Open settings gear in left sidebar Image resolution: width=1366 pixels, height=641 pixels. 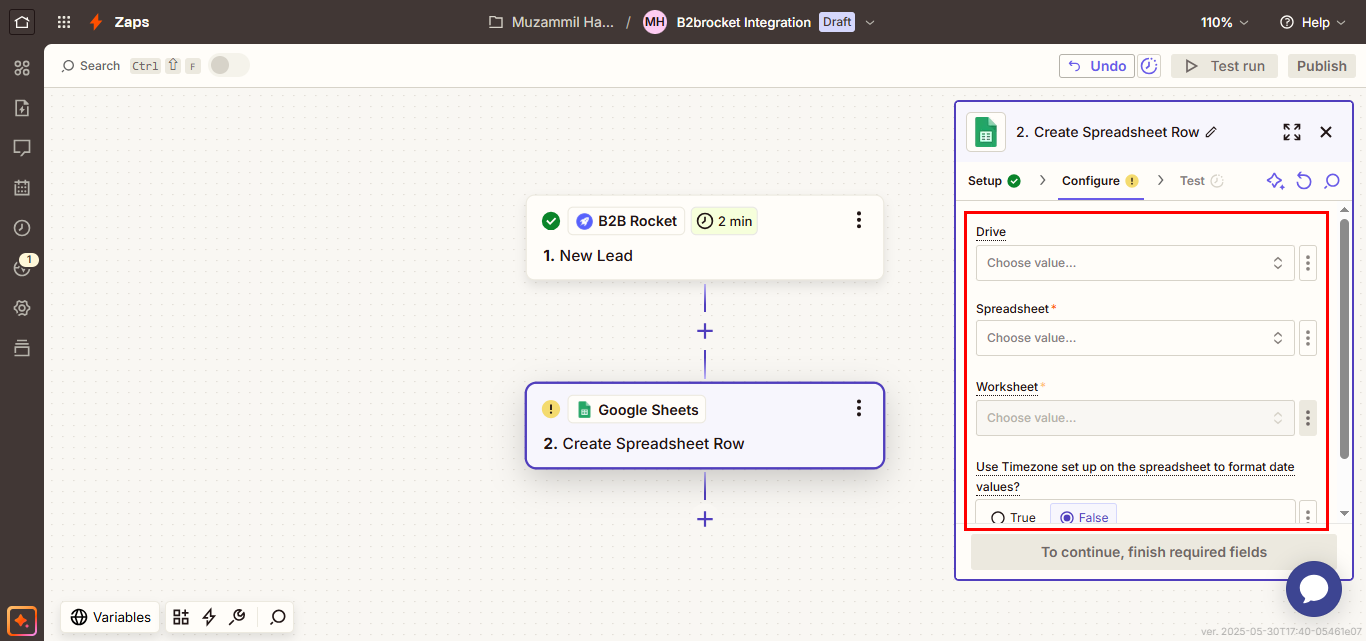22,308
